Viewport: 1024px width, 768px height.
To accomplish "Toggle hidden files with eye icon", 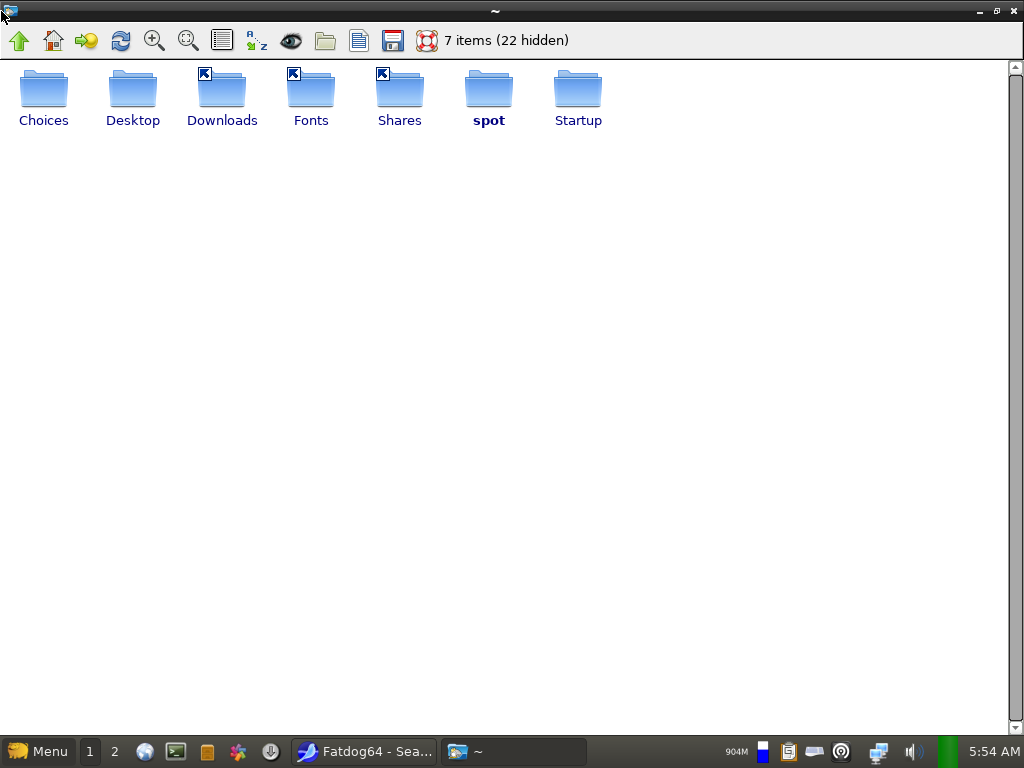I will pyautogui.click(x=290, y=41).
